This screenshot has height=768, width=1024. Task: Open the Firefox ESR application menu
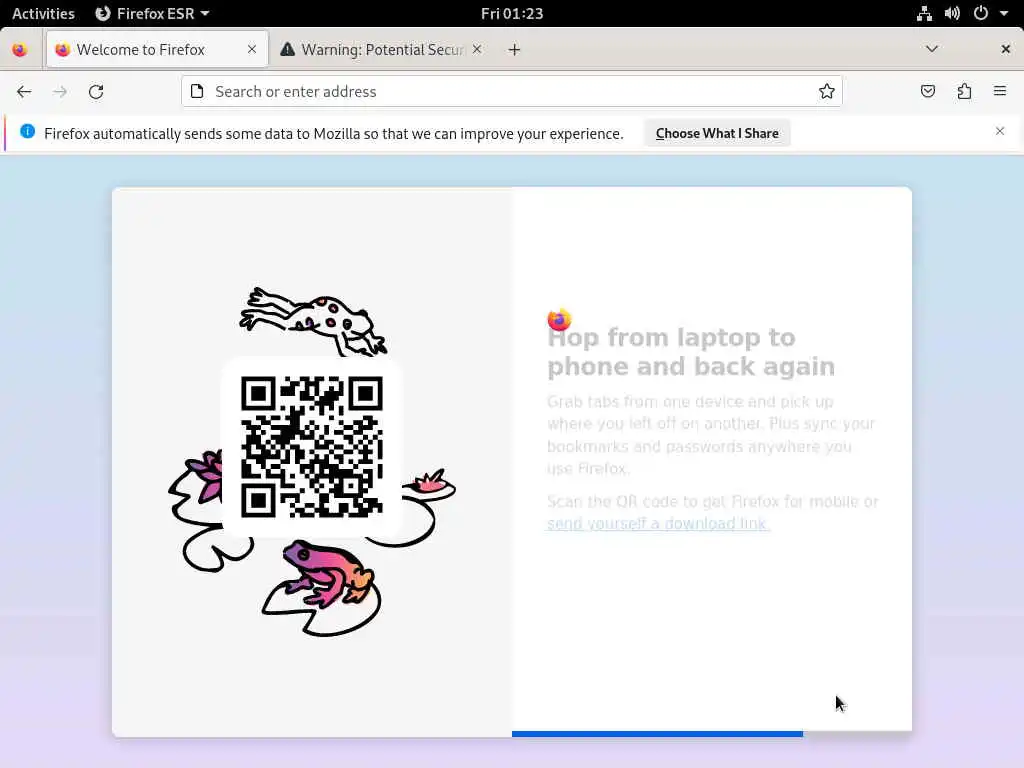152,13
